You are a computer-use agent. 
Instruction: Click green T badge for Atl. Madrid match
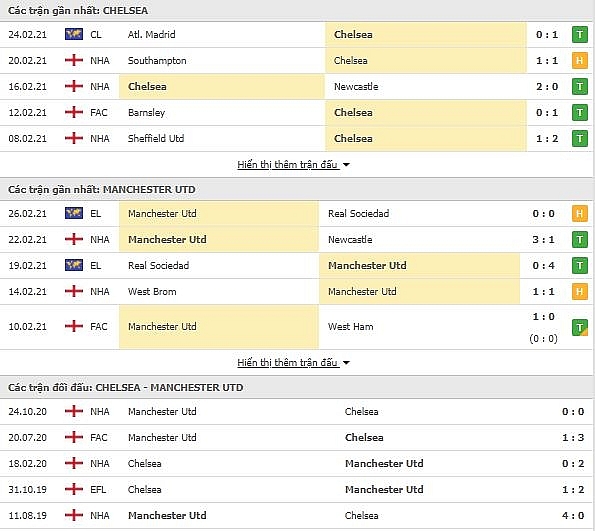click(x=579, y=35)
